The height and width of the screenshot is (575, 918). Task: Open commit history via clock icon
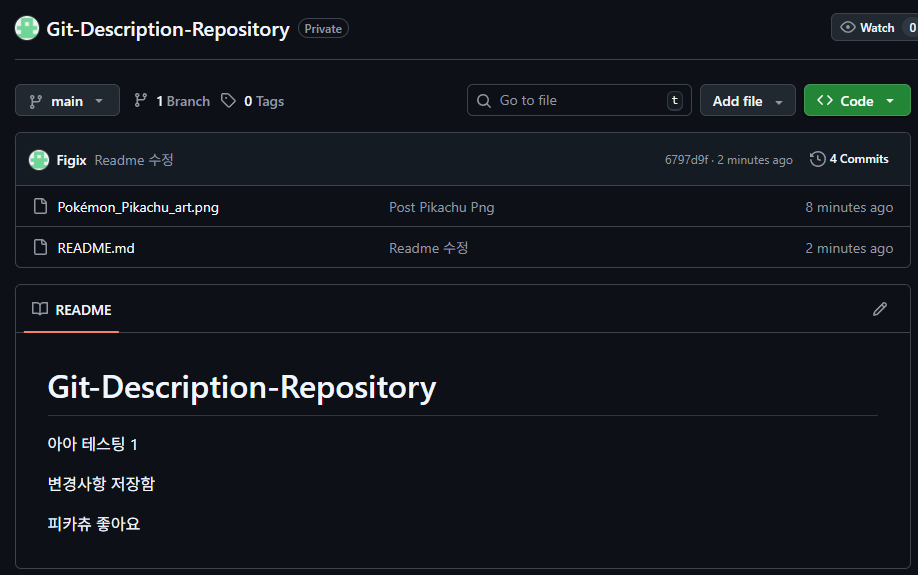818,159
